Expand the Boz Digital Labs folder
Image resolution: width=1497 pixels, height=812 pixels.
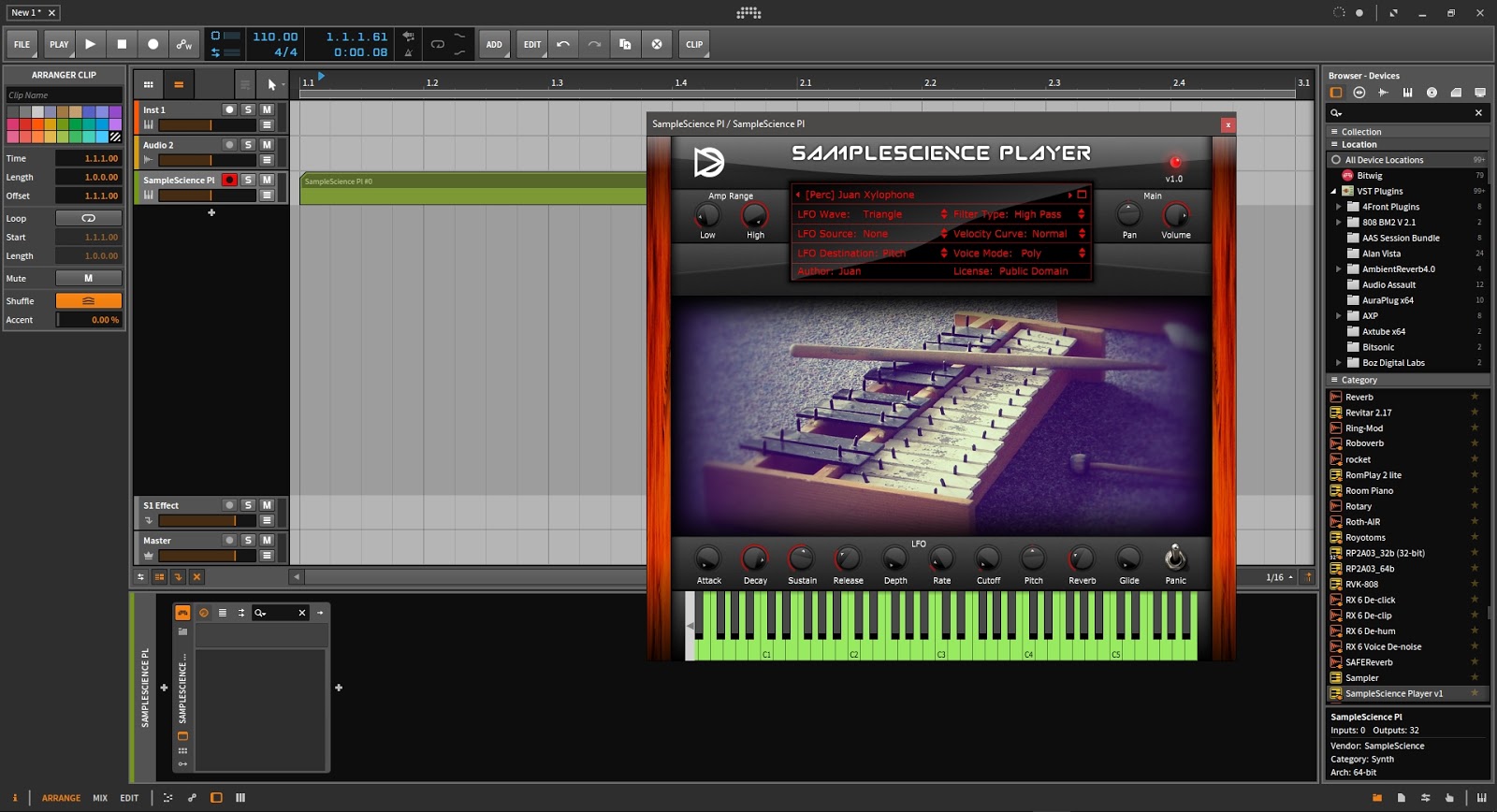(x=1338, y=363)
